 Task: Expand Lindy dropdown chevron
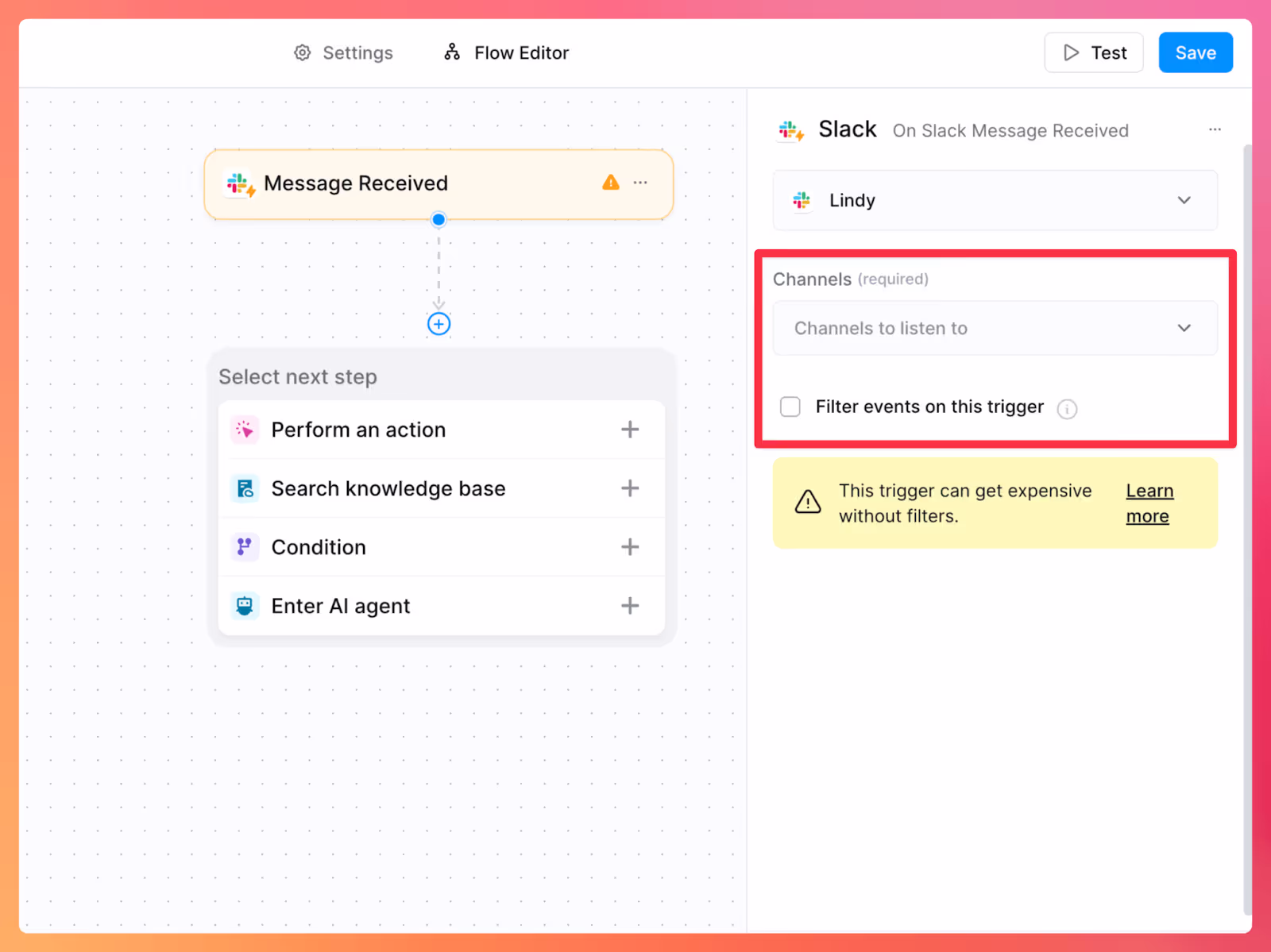(x=1184, y=200)
